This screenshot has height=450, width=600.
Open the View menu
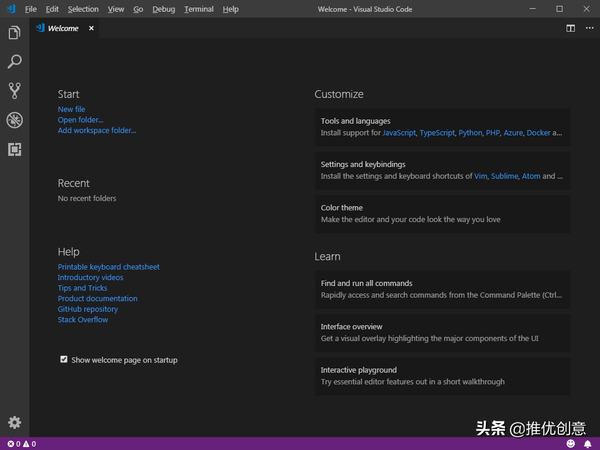pos(116,9)
